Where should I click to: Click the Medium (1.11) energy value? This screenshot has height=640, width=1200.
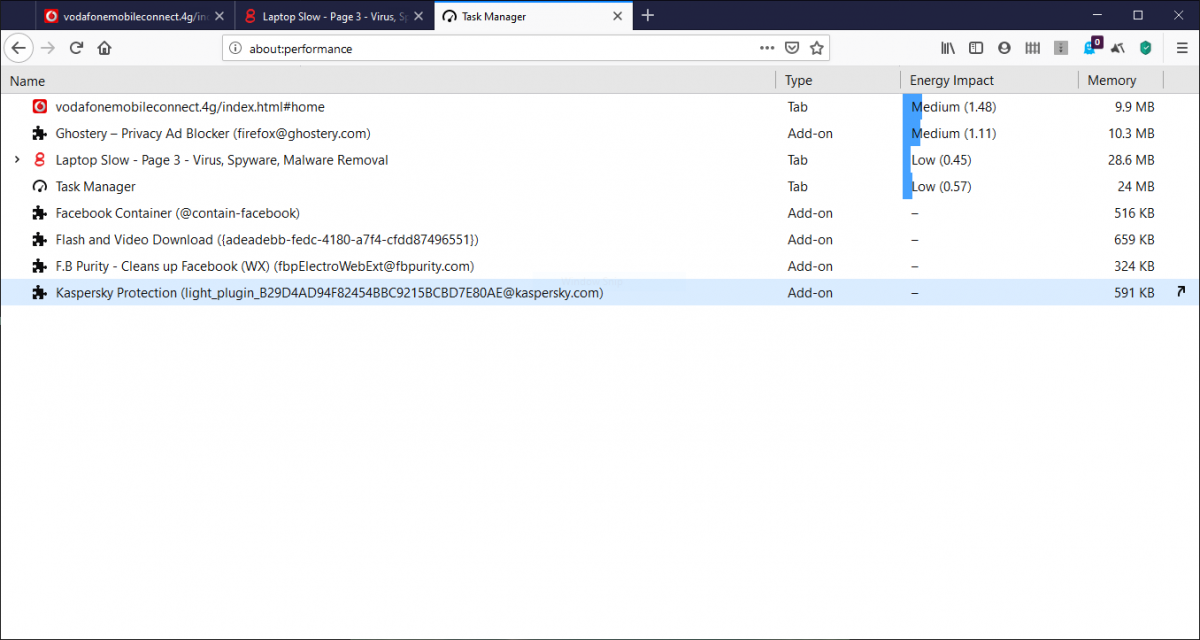tap(953, 133)
